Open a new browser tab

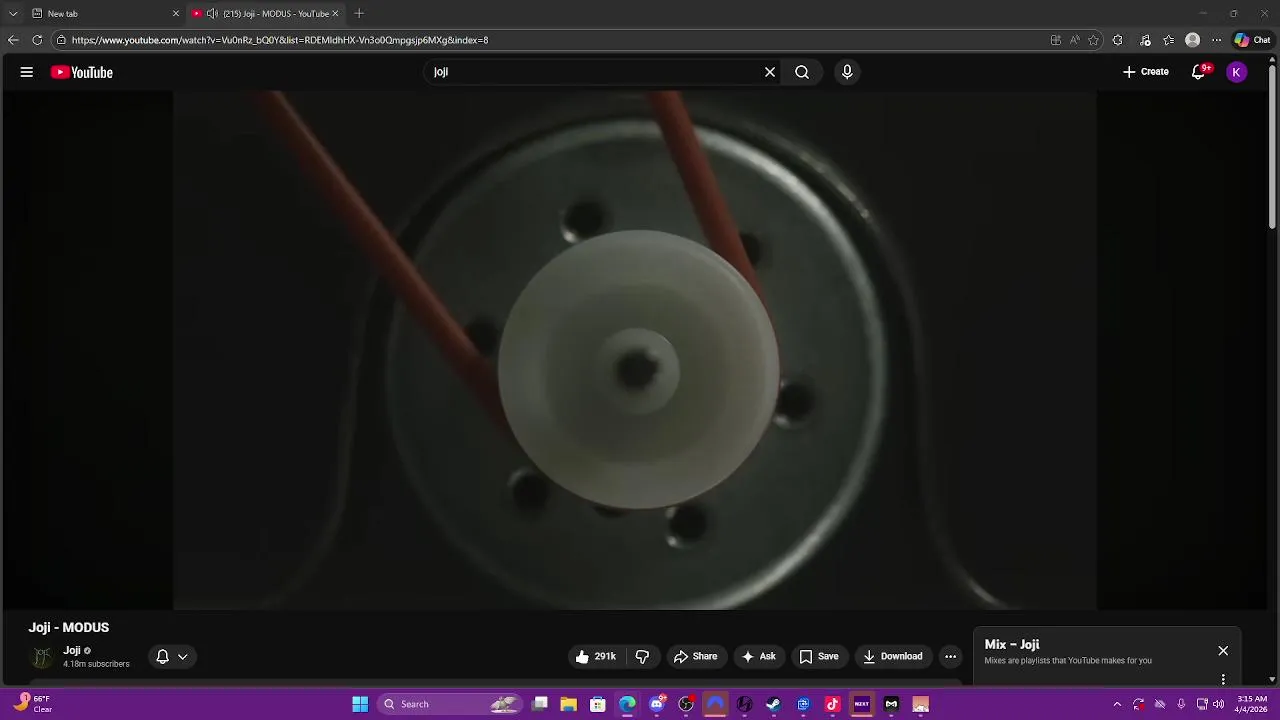click(x=359, y=14)
